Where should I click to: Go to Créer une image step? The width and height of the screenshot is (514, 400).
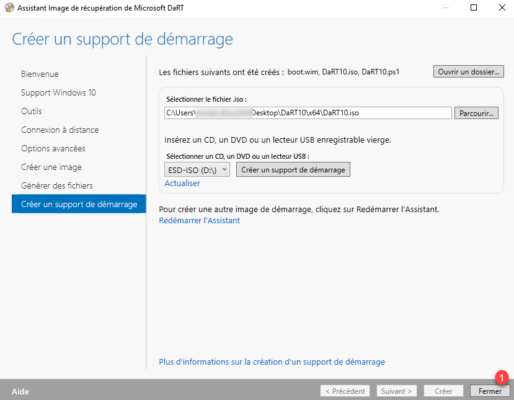(51, 167)
